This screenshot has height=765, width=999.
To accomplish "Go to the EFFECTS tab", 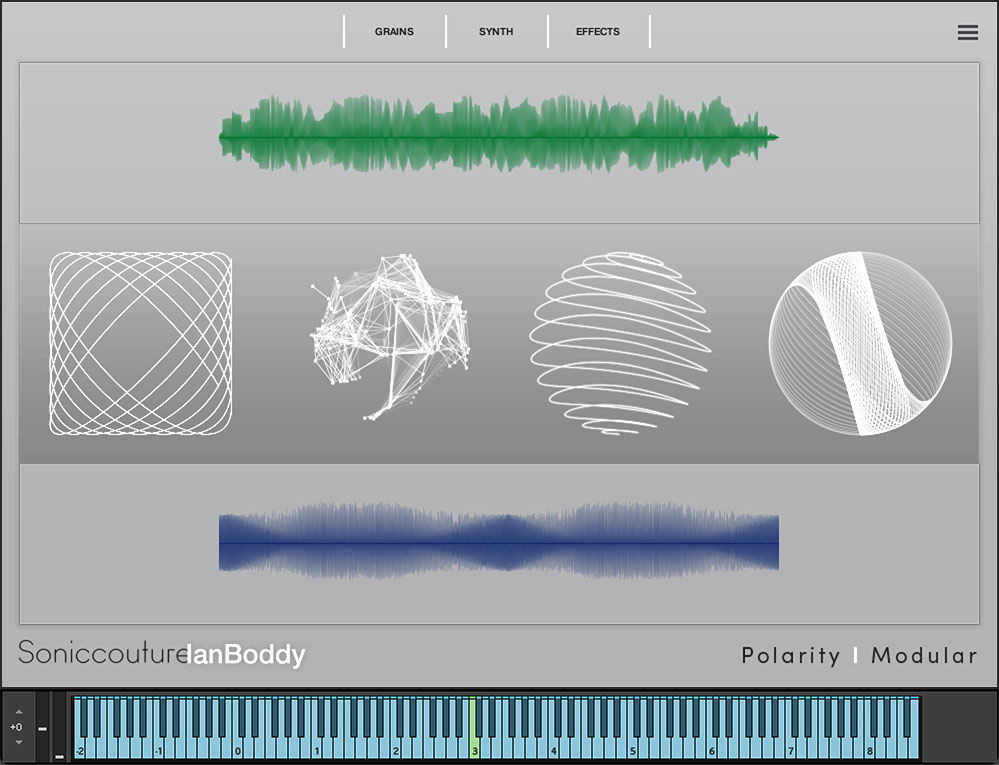I will 598,32.
